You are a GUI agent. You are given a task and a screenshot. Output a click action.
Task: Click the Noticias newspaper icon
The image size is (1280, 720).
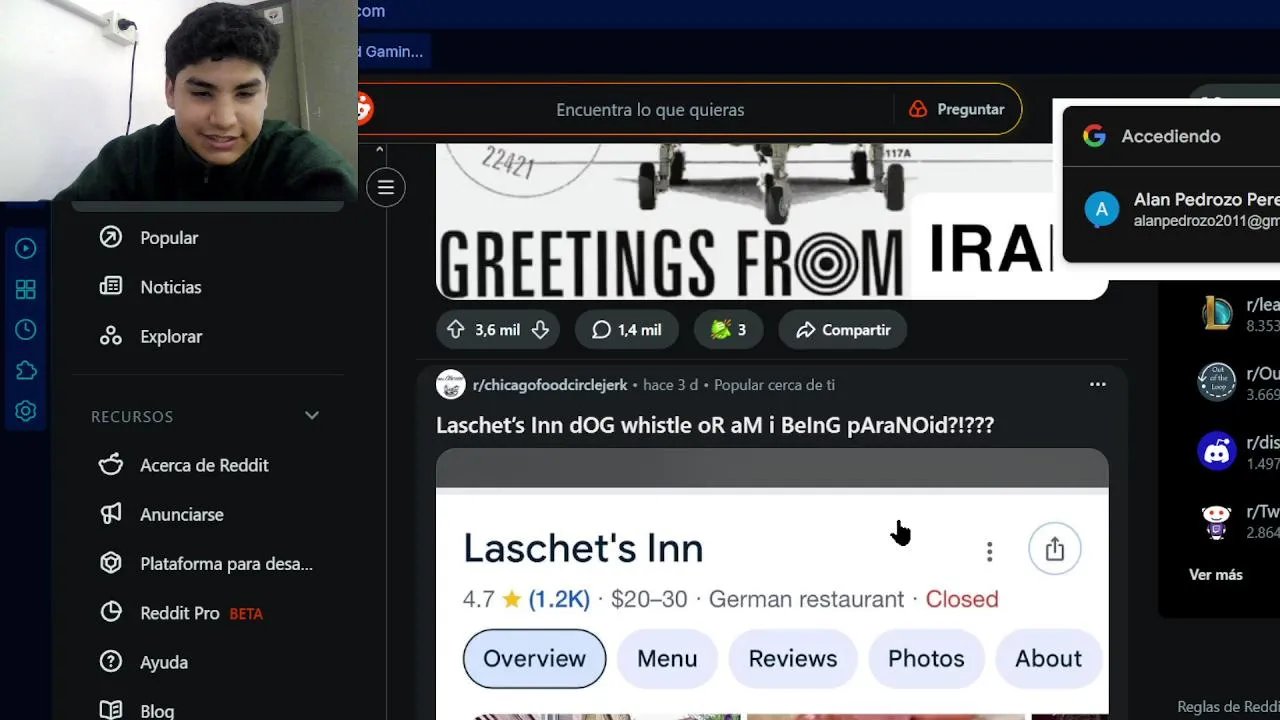coord(111,287)
